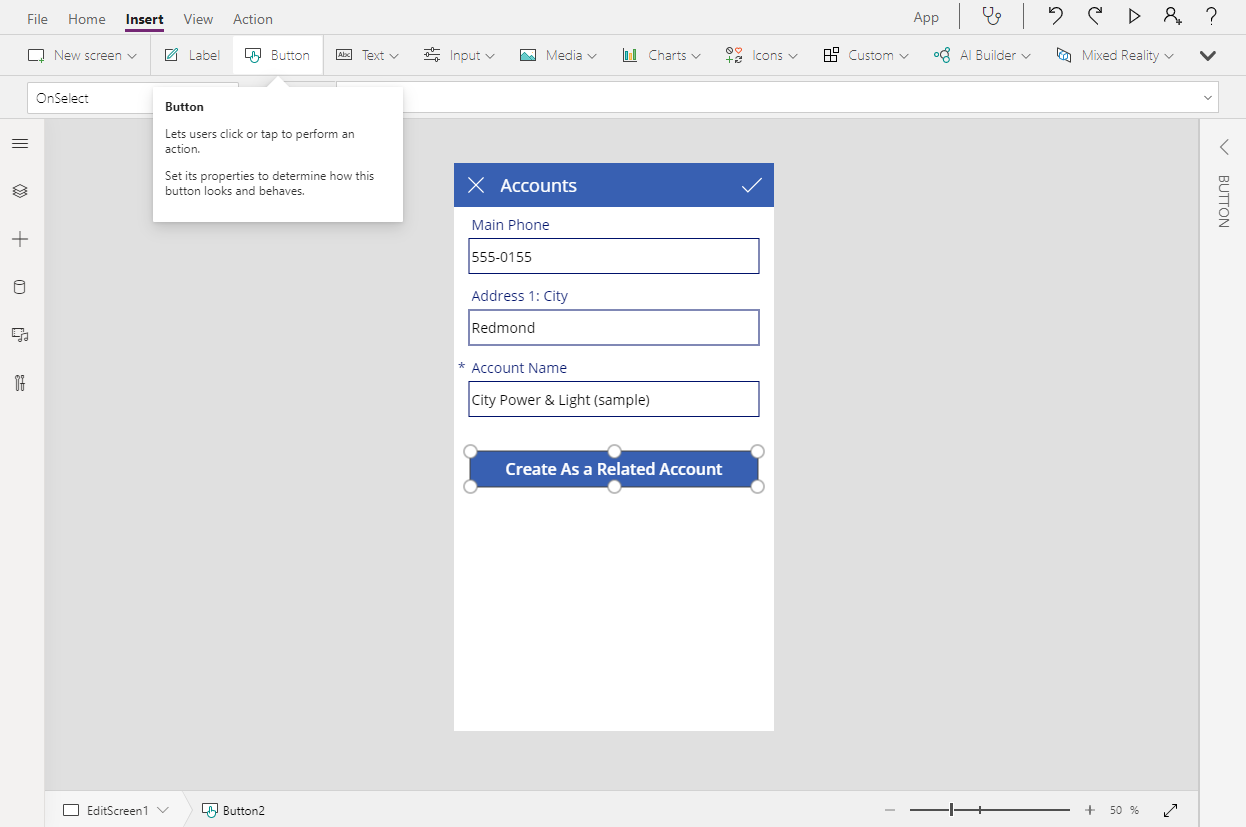Undo the last action

pos(1055,16)
